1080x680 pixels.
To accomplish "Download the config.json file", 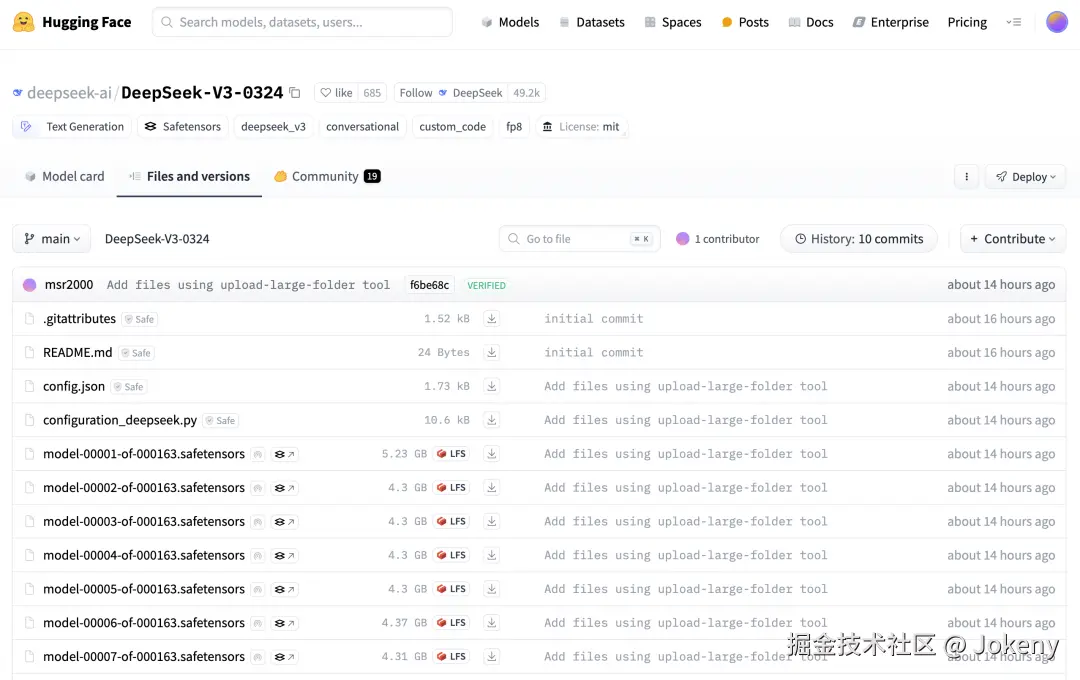I will point(491,386).
